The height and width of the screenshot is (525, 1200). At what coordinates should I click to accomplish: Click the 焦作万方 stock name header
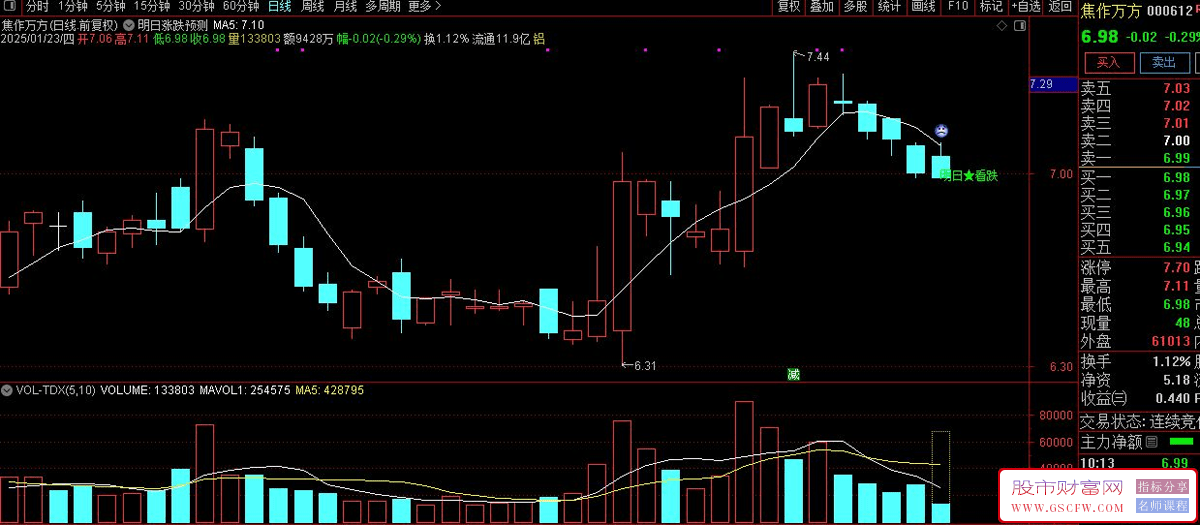tap(1110, 11)
